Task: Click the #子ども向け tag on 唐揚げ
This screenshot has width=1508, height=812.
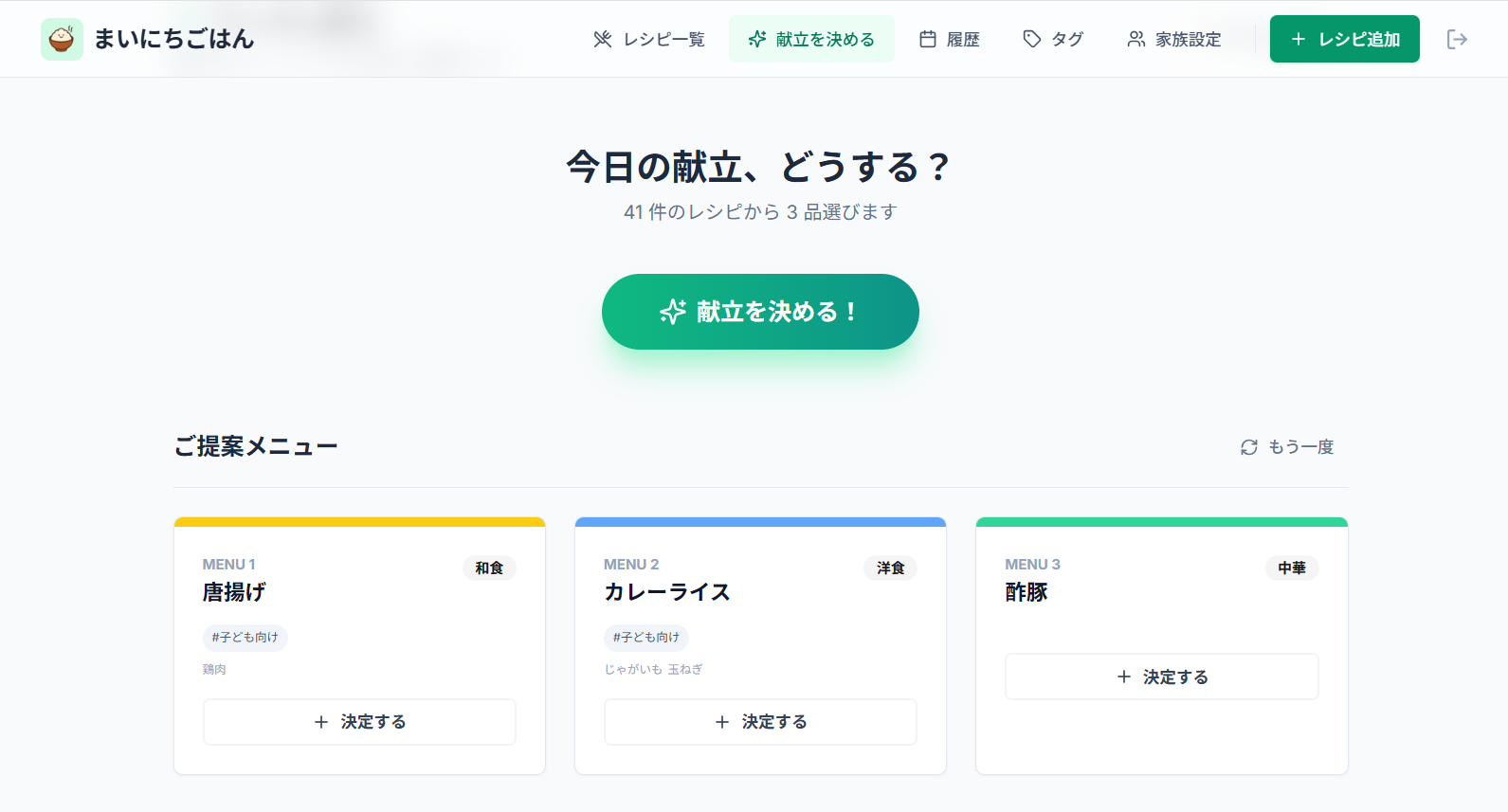Action: [x=245, y=638]
